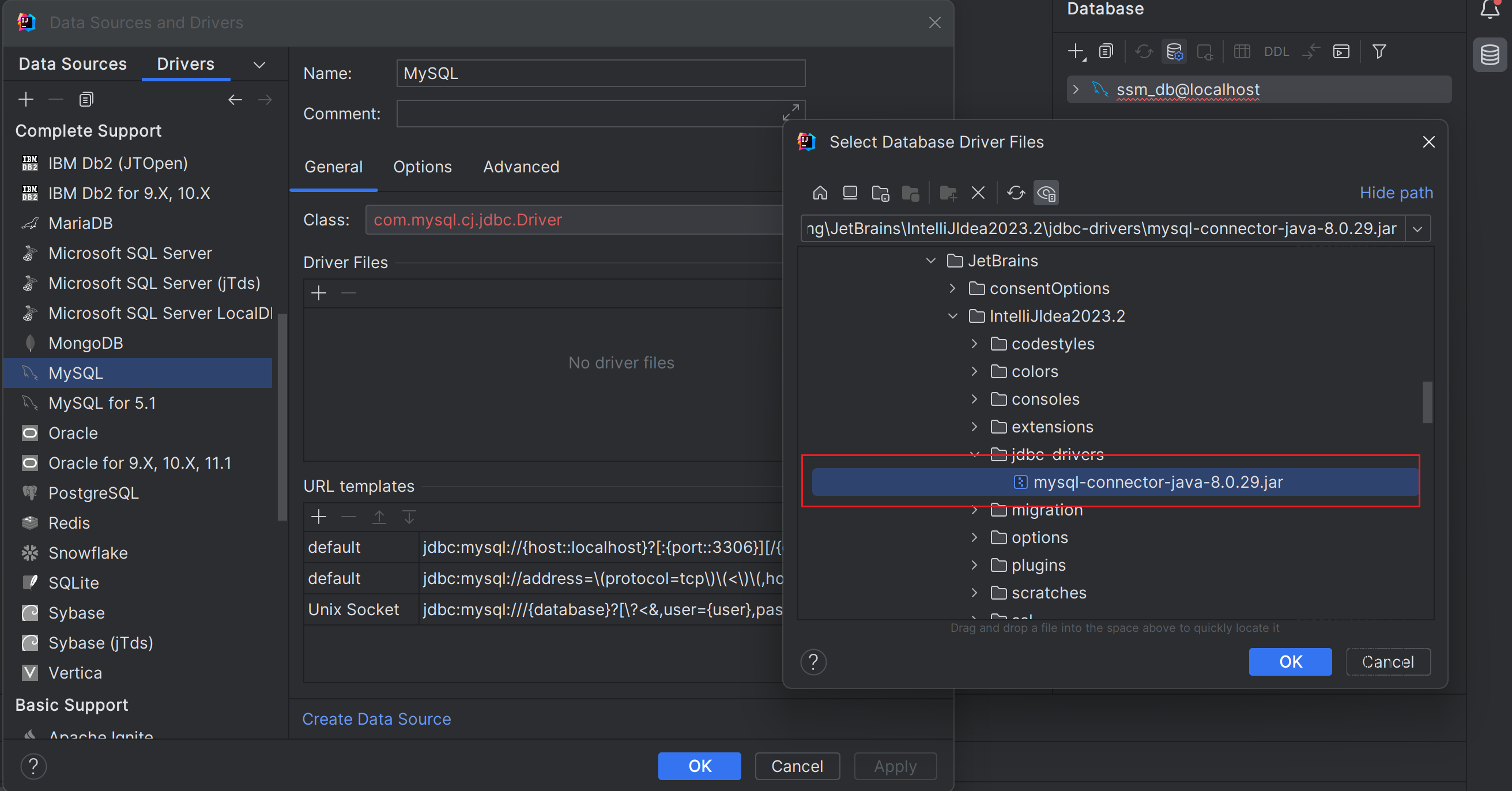Duplicate driver using the copy icon

click(86, 99)
